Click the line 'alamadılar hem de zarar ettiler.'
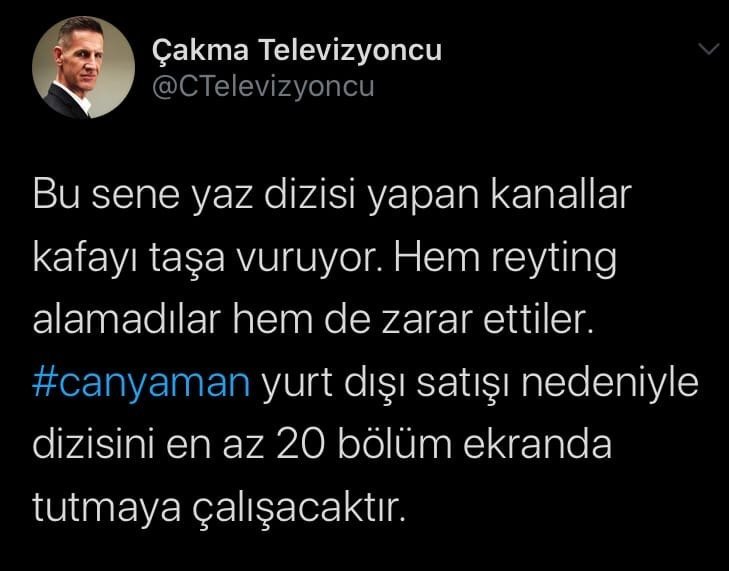 point(313,320)
